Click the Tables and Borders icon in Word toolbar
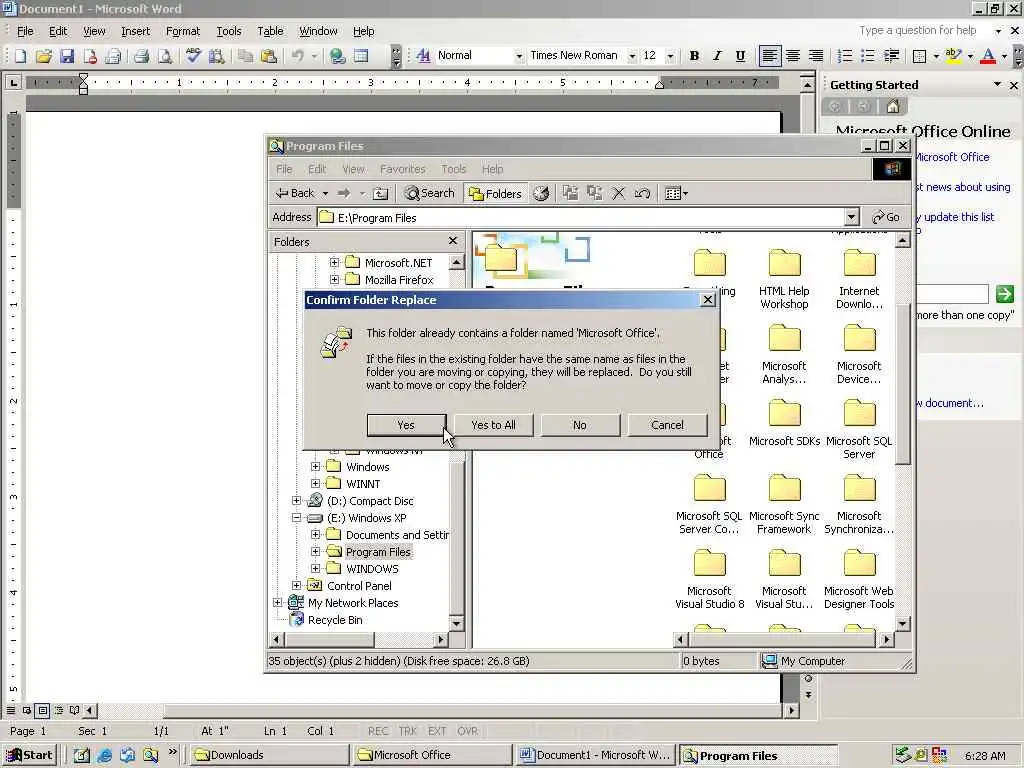The width and height of the screenshot is (1024, 768). coord(361,56)
